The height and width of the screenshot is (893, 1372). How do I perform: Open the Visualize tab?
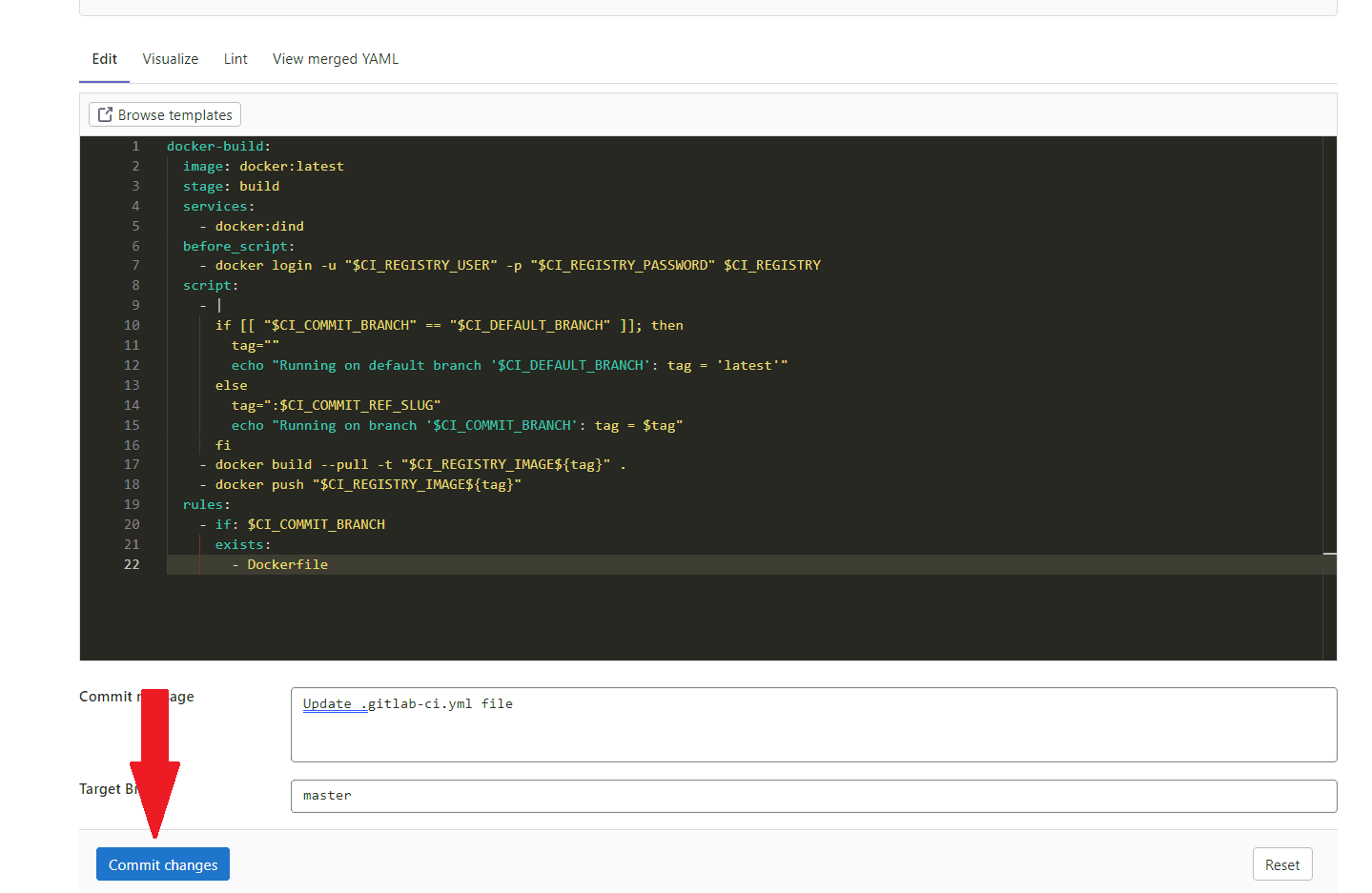[171, 59]
